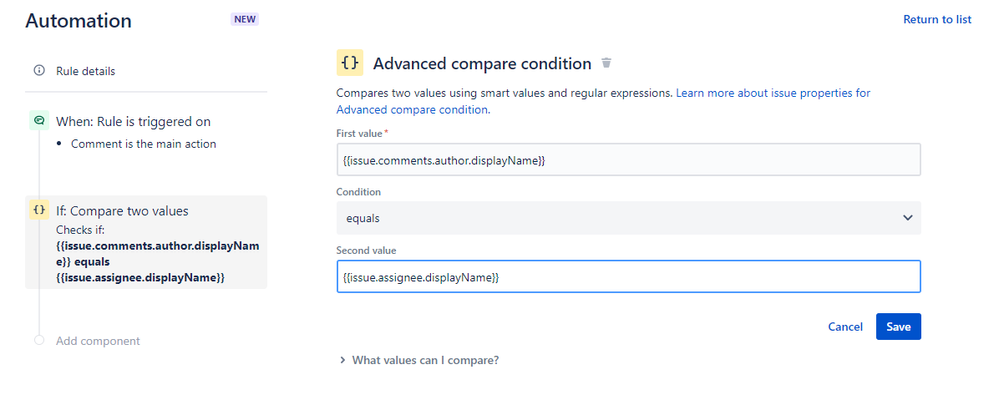This screenshot has height=415, width=999.
Task: Click into the Second value input field
Action: 628,276
